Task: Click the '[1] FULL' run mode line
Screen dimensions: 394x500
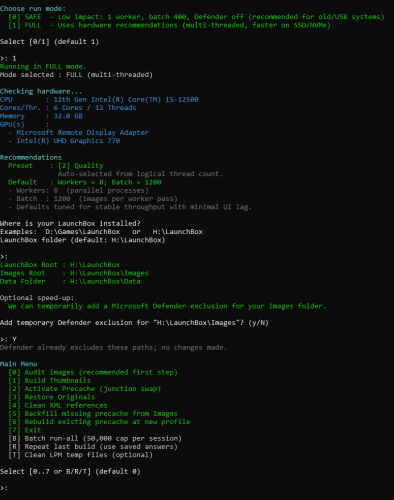Action: click(169, 25)
